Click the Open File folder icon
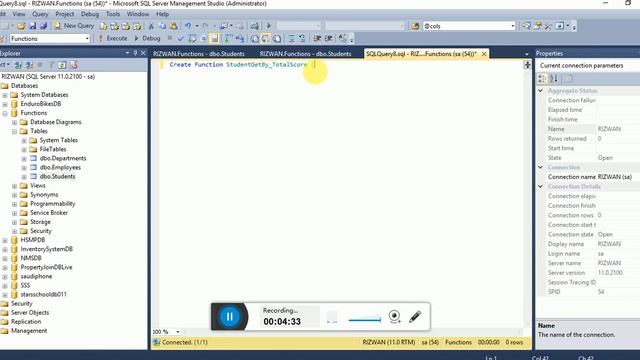640x360 pixels. coord(21,26)
